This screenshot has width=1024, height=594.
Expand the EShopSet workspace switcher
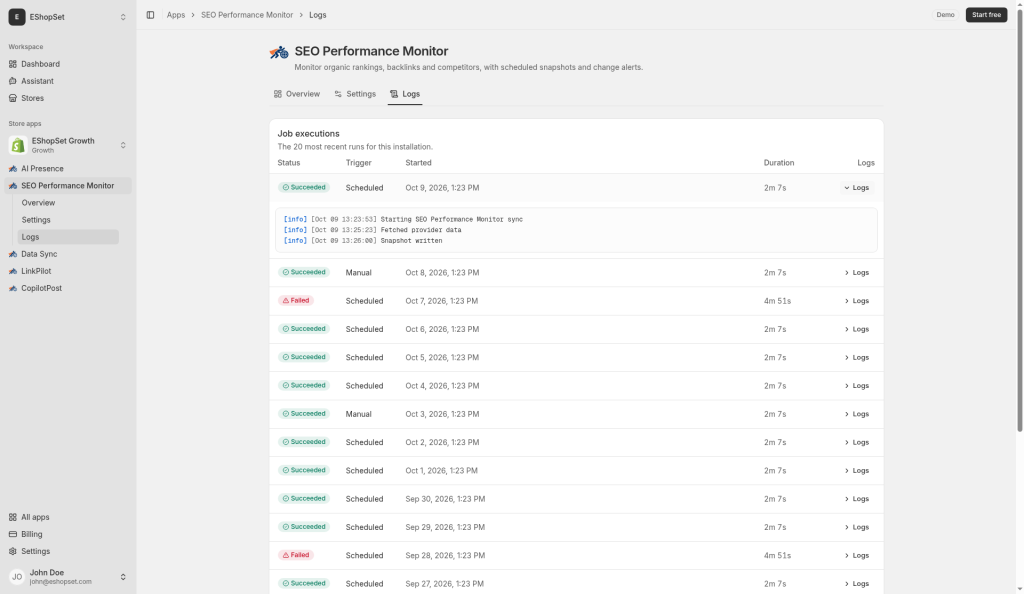[x=123, y=17]
